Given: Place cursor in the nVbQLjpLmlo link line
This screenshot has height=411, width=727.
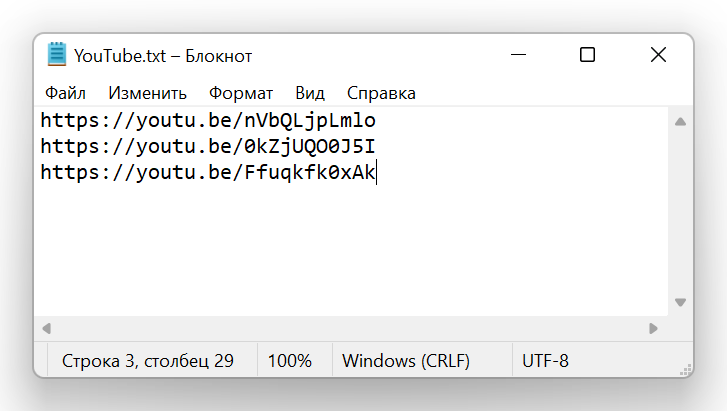Looking at the screenshot, I should pos(207,121).
